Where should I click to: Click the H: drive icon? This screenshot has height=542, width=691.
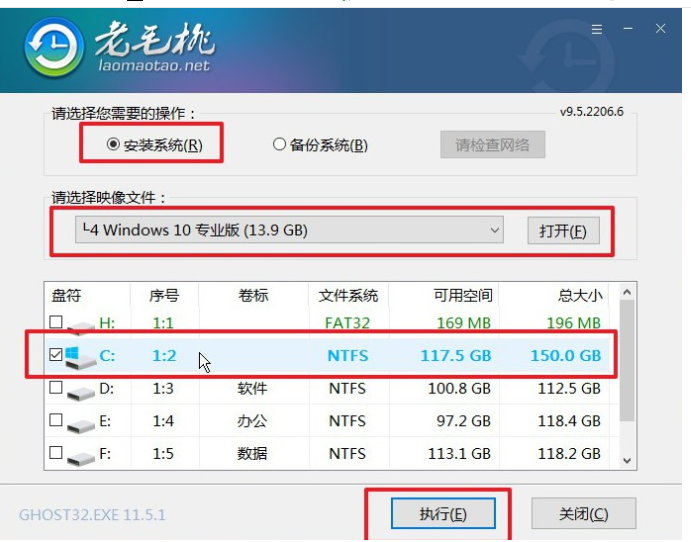point(81,326)
